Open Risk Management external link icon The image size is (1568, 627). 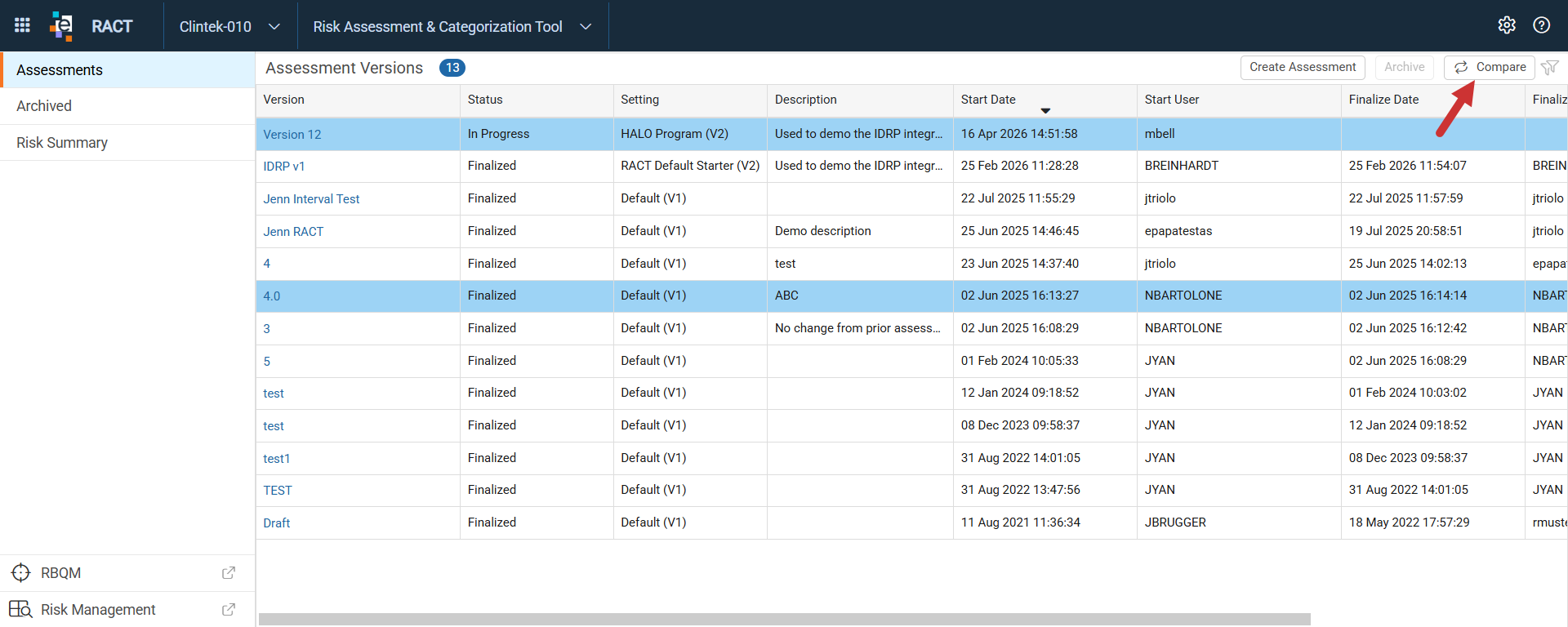(x=229, y=610)
